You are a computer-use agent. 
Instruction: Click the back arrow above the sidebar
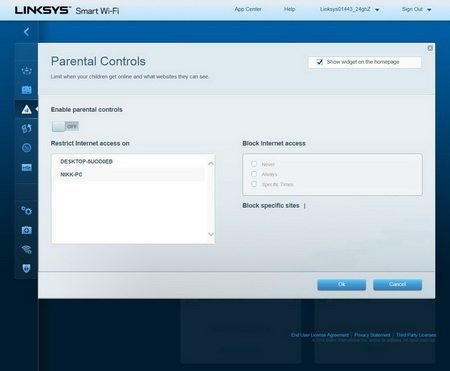tap(27, 32)
